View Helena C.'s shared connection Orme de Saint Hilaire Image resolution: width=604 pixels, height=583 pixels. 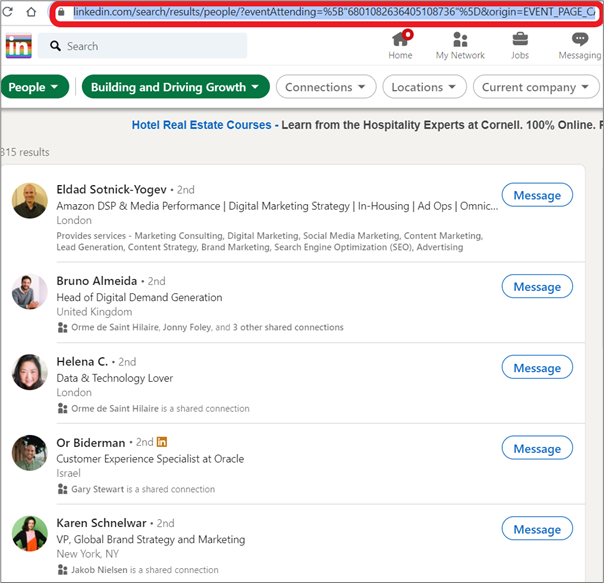[160, 408]
